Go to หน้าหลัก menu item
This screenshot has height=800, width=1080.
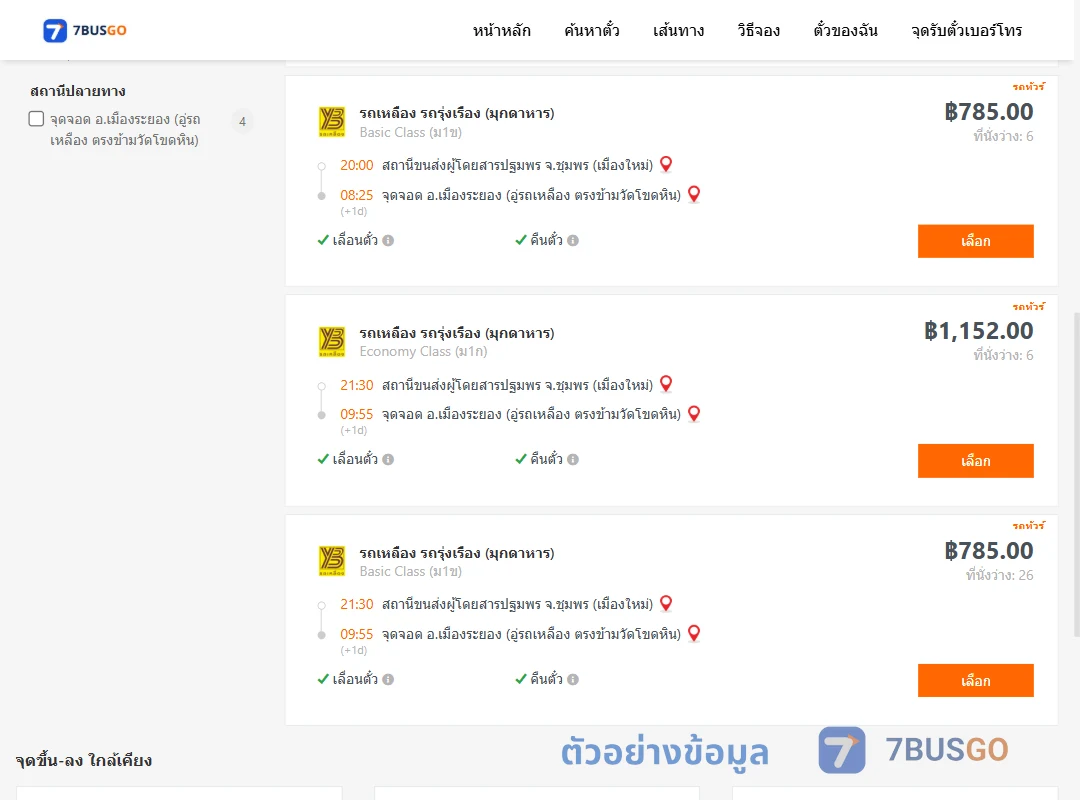click(501, 30)
